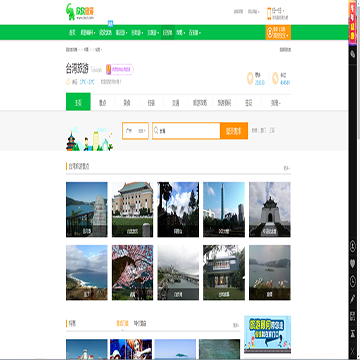Click the pen feedback icon in right sidebar

point(353,299)
